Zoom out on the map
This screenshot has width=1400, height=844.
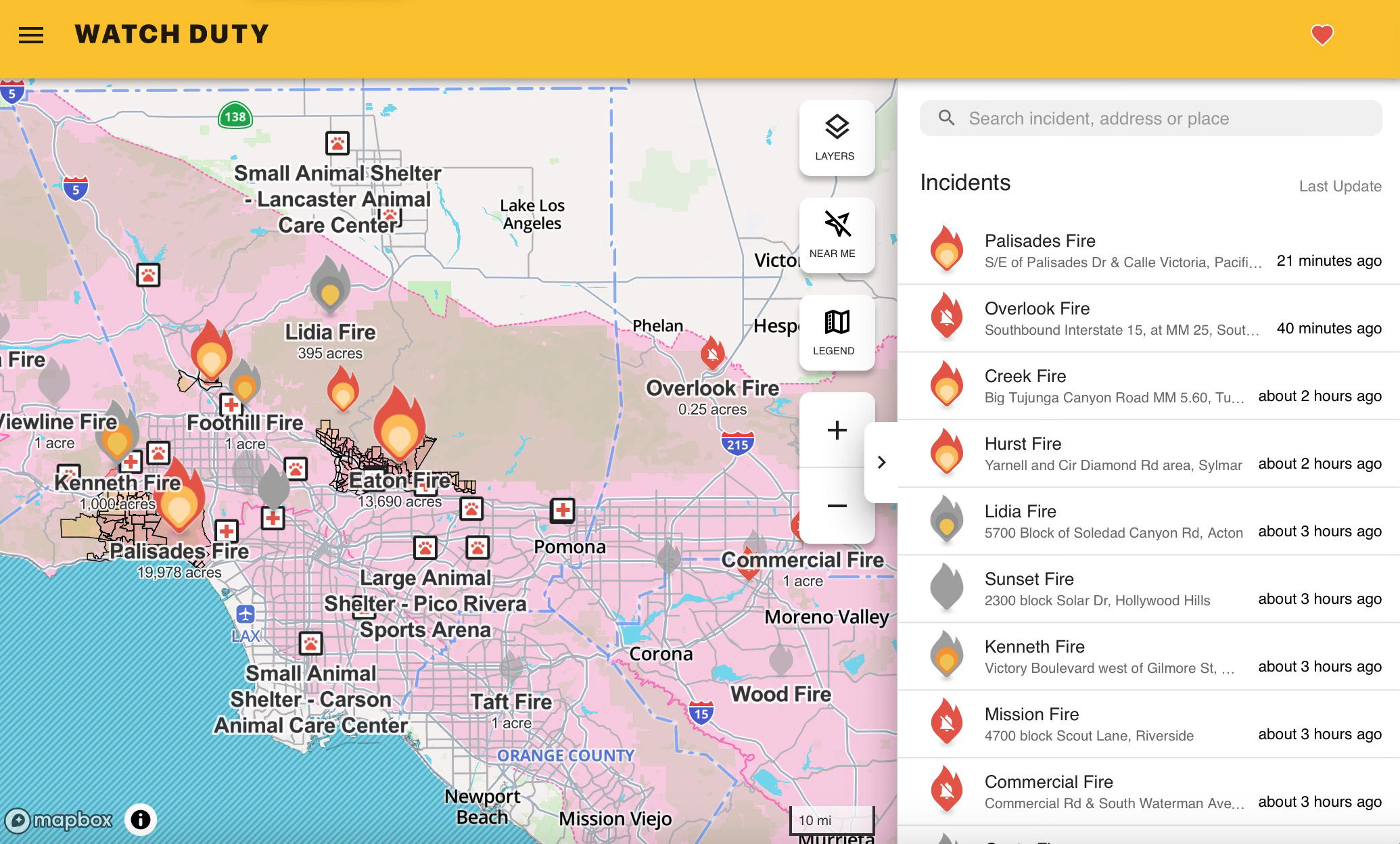click(837, 506)
